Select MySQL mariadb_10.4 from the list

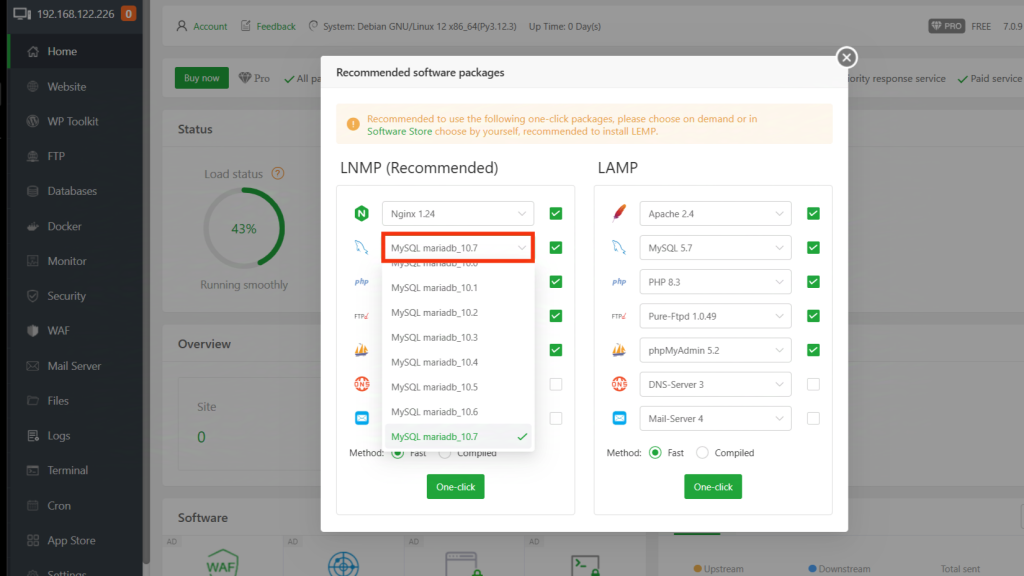click(435, 362)
